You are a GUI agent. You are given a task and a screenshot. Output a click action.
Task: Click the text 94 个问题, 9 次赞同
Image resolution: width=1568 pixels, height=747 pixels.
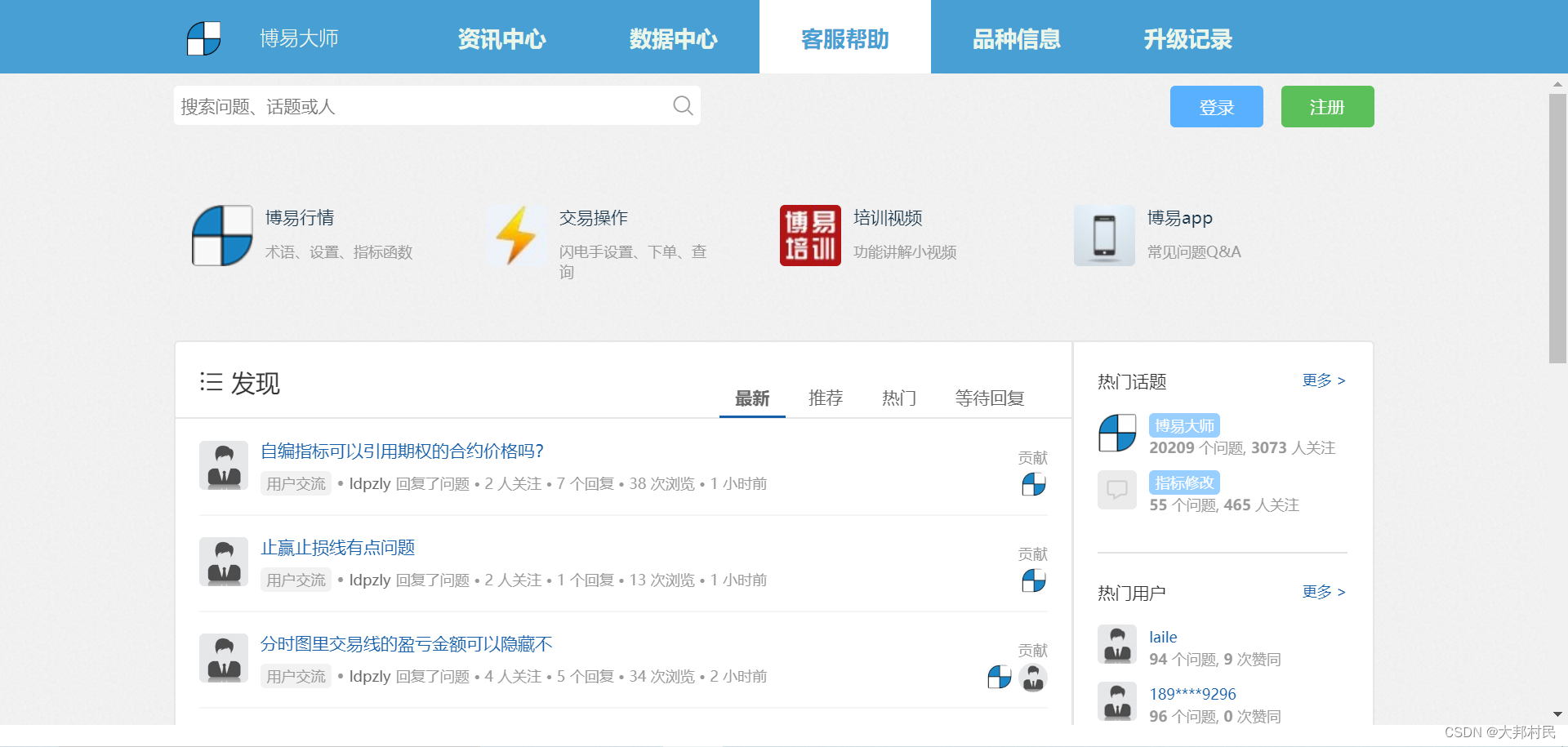click(x=1215, y=660)
